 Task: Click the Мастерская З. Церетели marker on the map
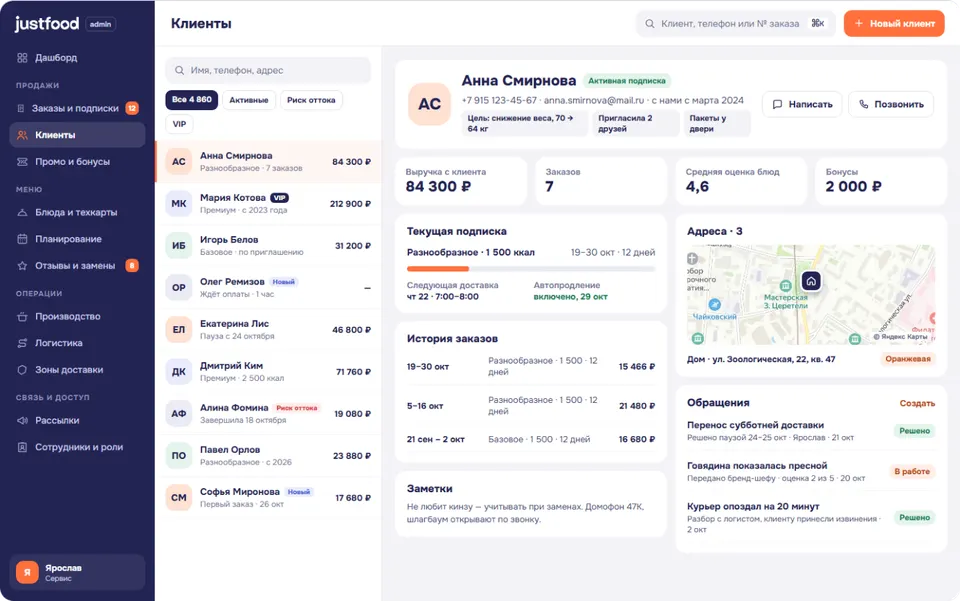(786, 286)
